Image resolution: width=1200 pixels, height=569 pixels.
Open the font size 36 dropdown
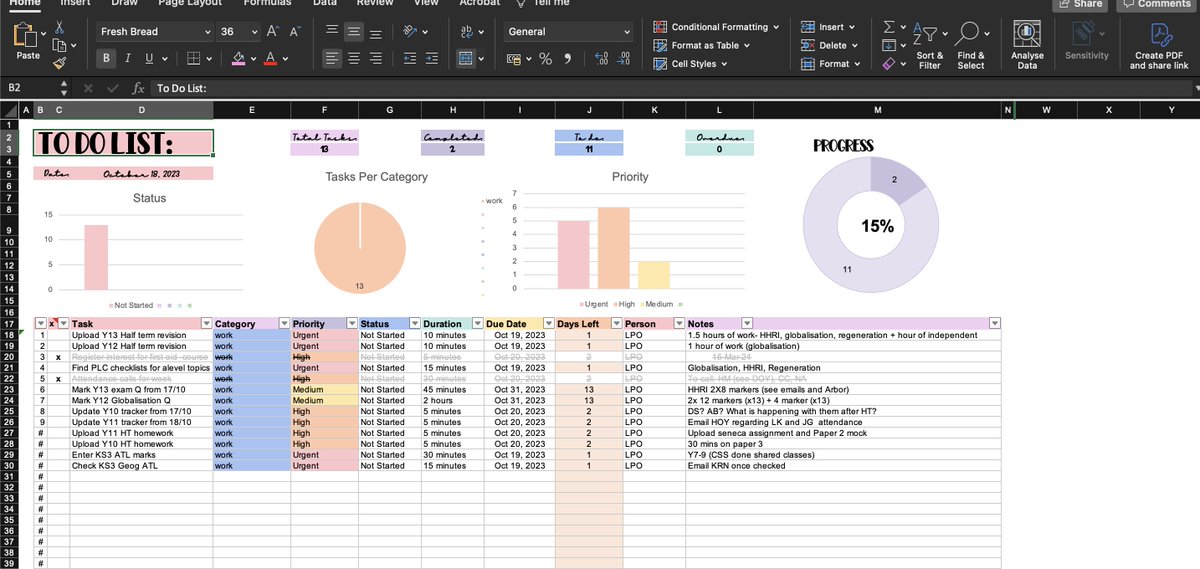[254, 32]
